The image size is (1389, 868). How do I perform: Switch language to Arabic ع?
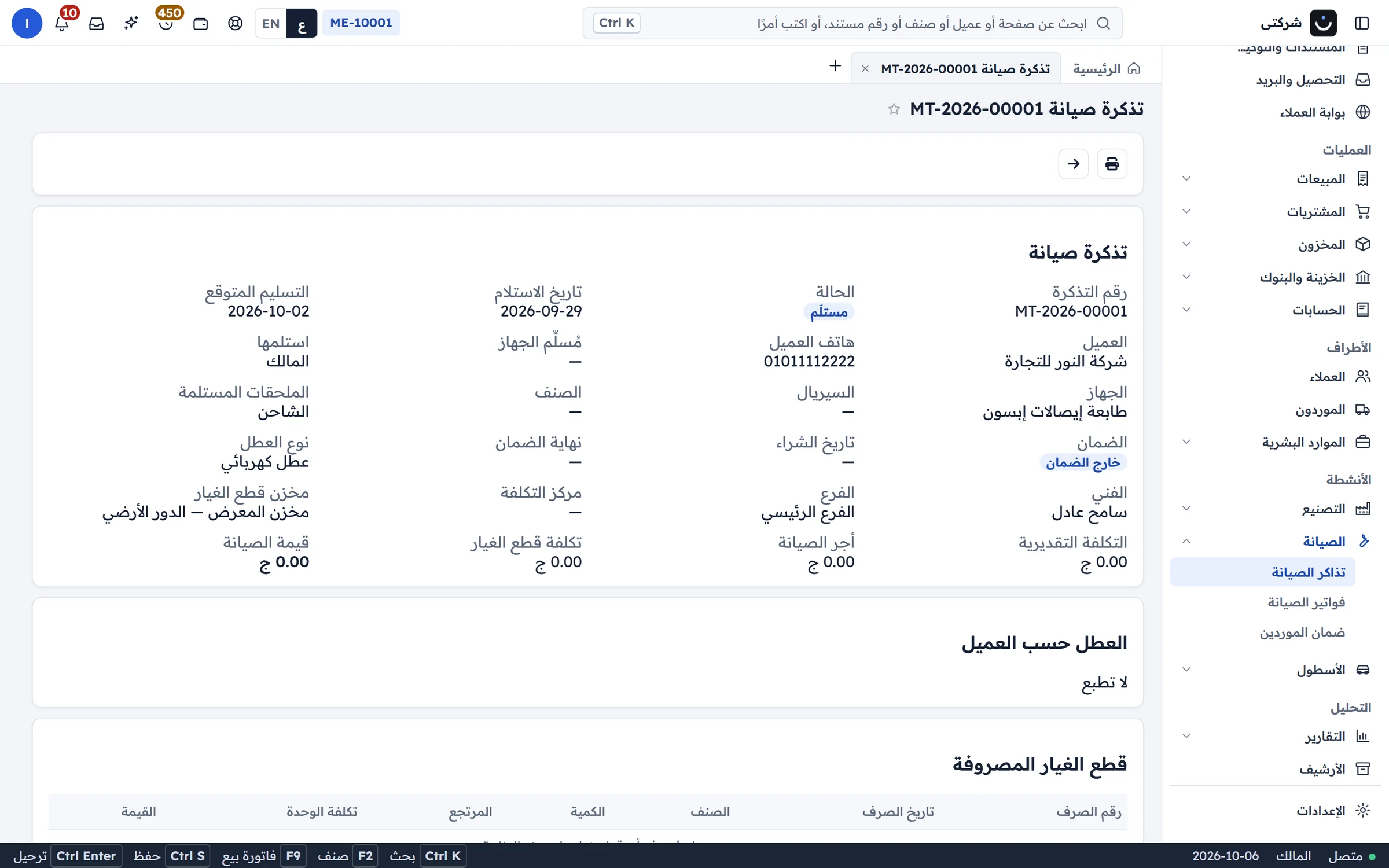[302, 23]
